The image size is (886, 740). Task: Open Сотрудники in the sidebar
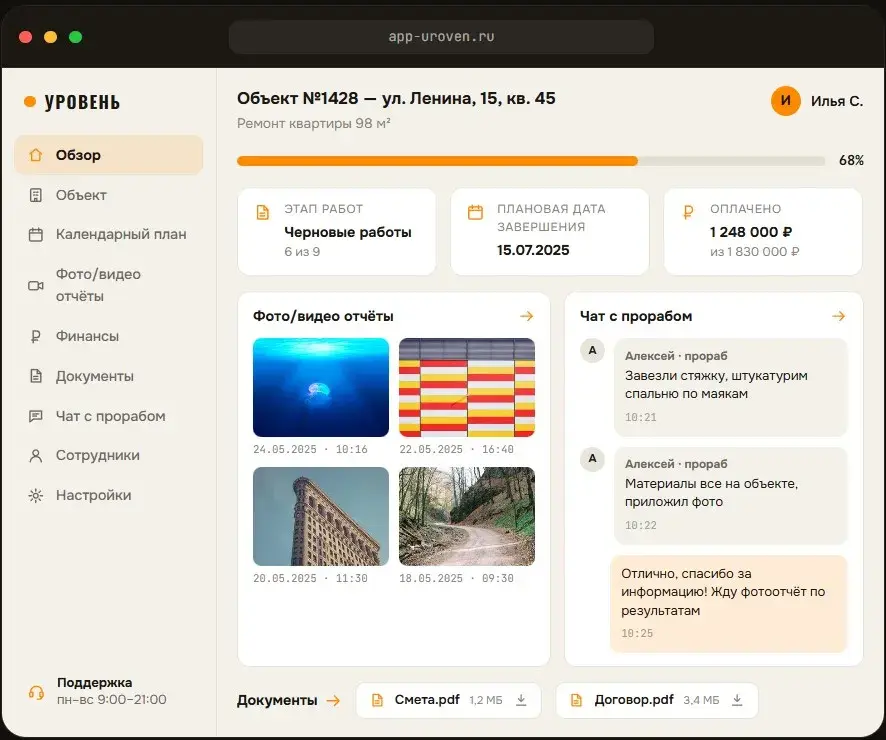(108, 455)
